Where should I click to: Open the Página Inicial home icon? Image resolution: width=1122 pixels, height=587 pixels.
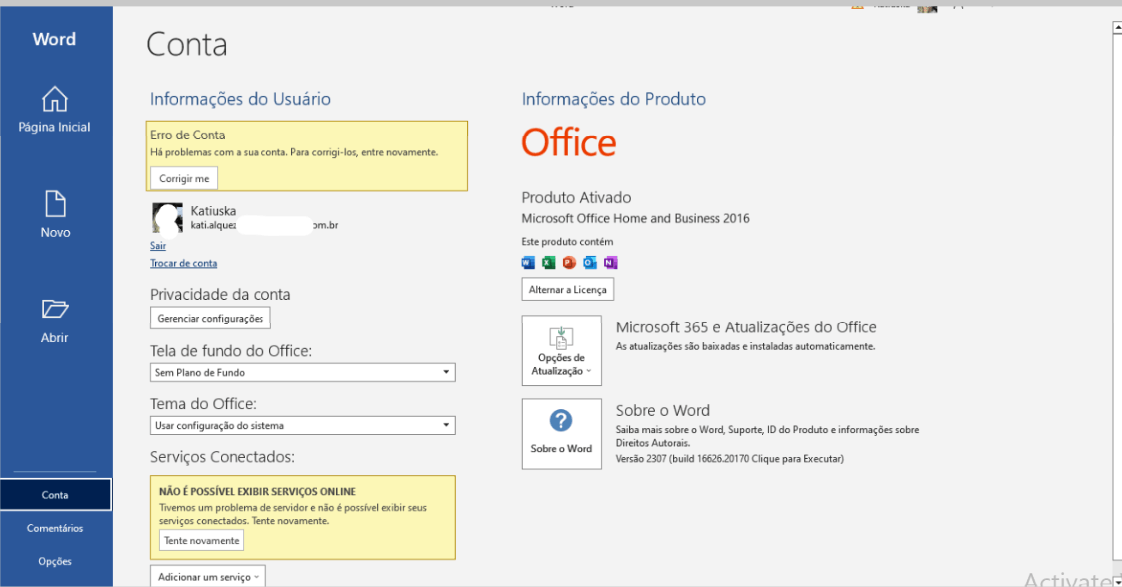pos(54,100)
